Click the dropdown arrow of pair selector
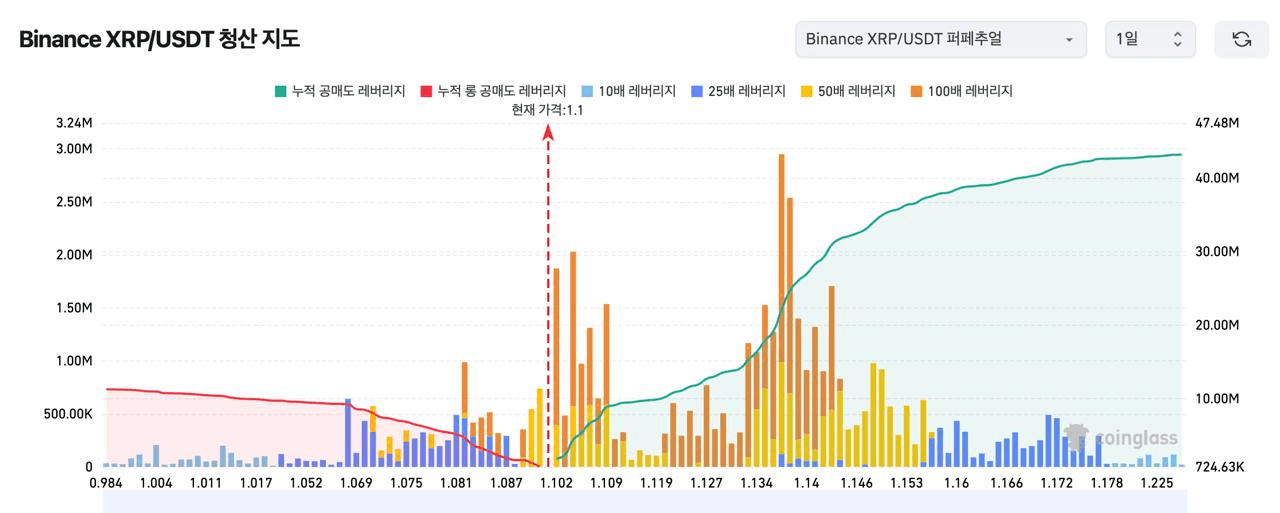This screenshot has width=1280, height=513. [1069, 40]
